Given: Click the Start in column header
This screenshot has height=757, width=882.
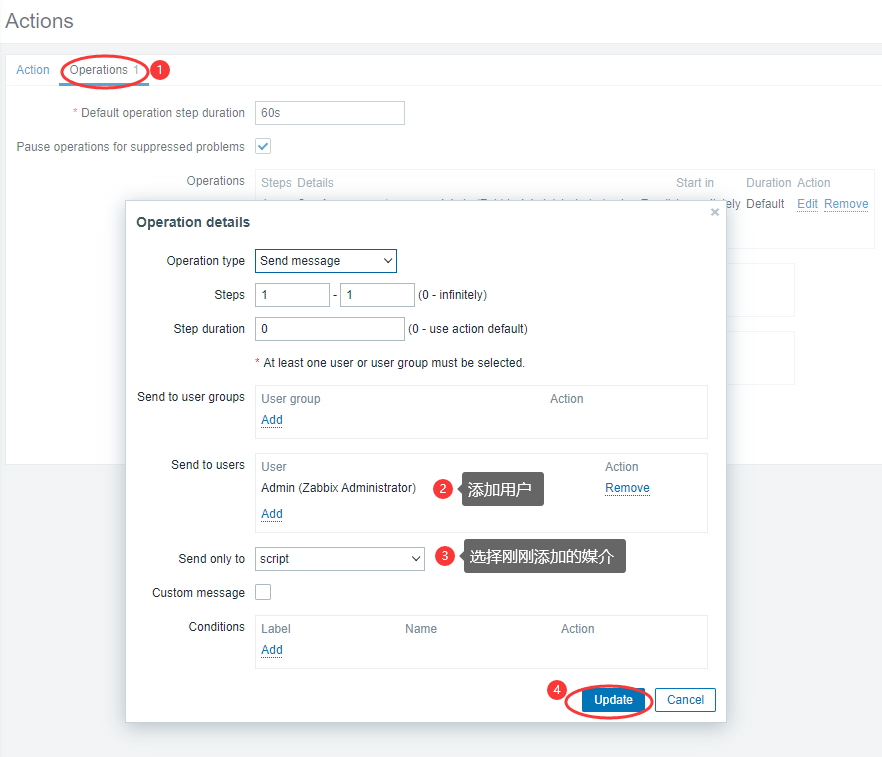Looking at the screenshot, I should 695,183.
